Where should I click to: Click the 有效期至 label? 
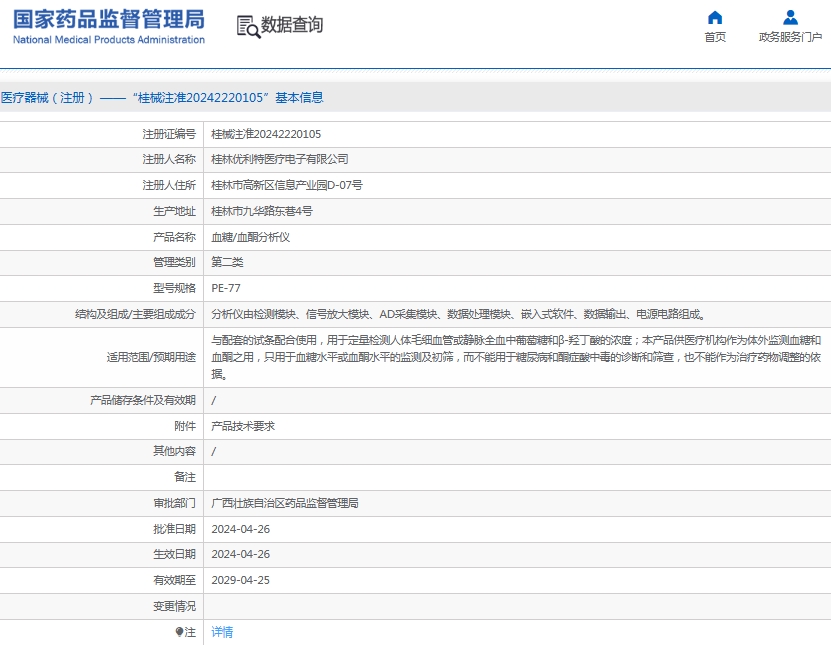174,580
